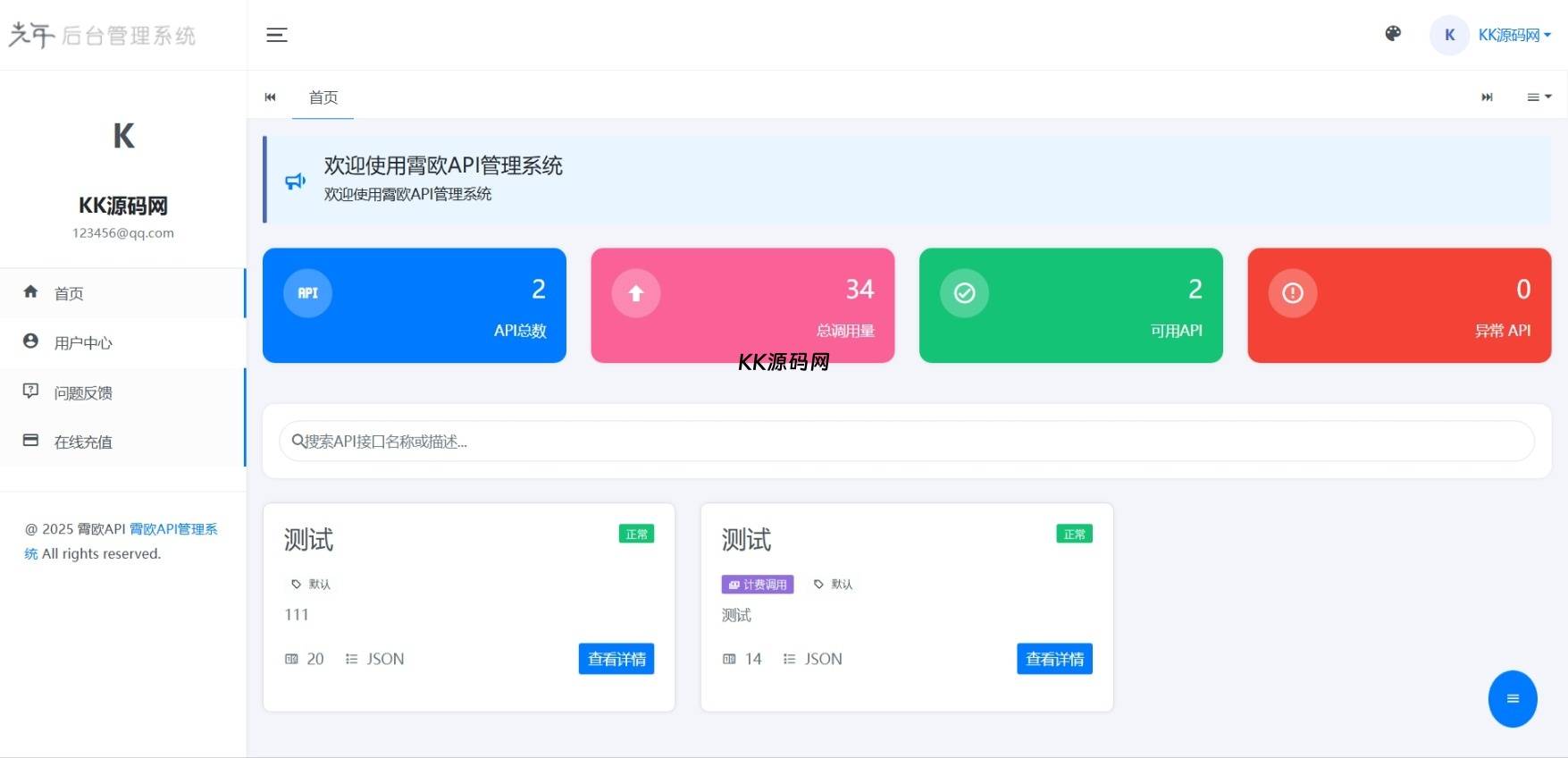View details of the 111 API card
Screen dimensions: 1568x758
coord(616,659)
